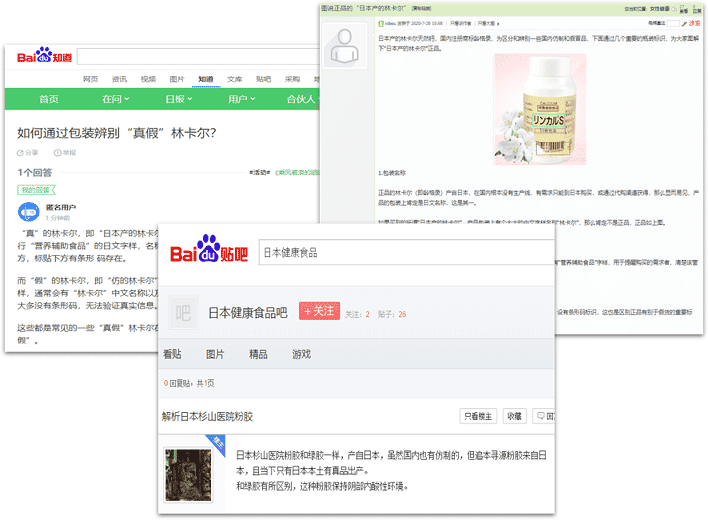Expand the 在问 dropdown in green navbar
This screenshot has height=520, width=708.
click(x=116, y=100)
